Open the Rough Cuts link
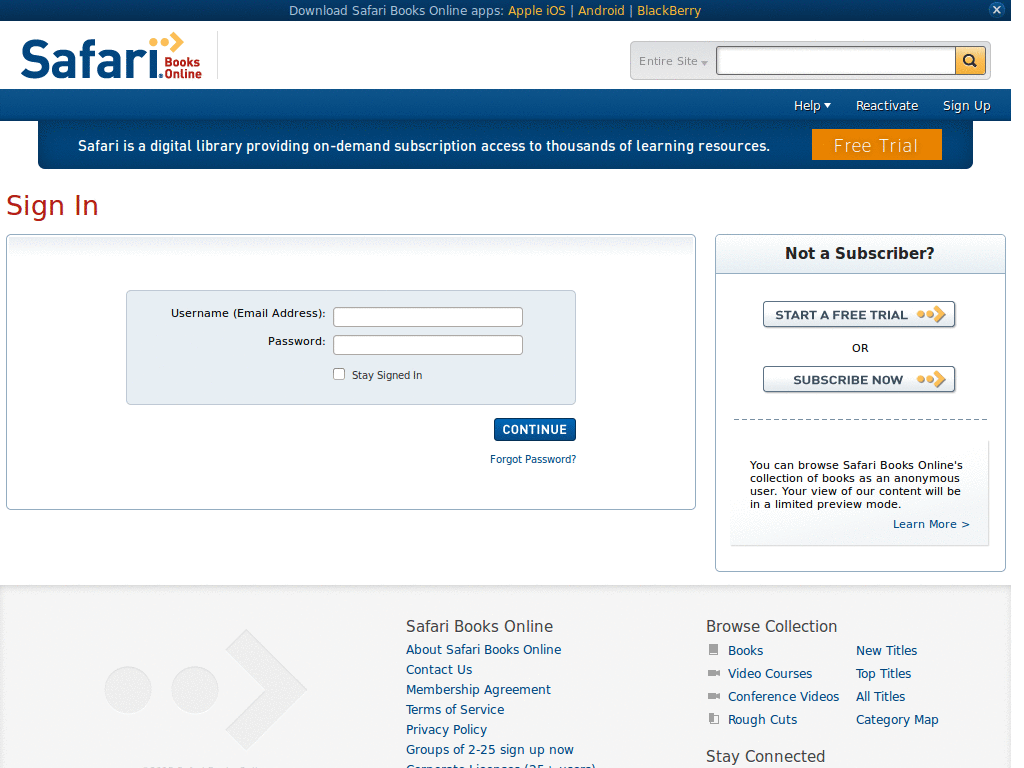 click(763, 720)
